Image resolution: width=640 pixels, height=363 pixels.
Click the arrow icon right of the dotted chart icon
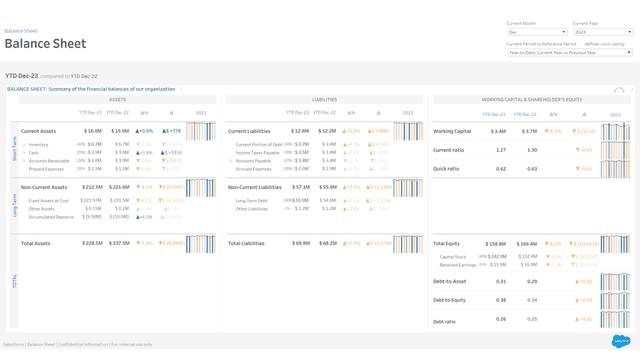(631, 89)
